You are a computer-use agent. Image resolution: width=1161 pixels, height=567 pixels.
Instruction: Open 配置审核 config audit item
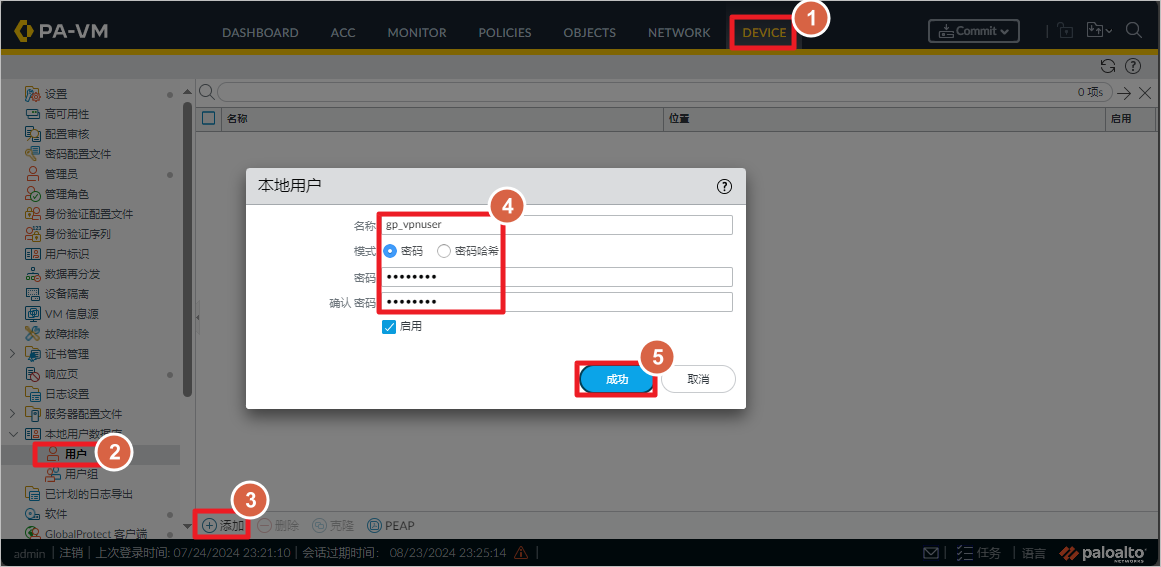coord(67,134)
